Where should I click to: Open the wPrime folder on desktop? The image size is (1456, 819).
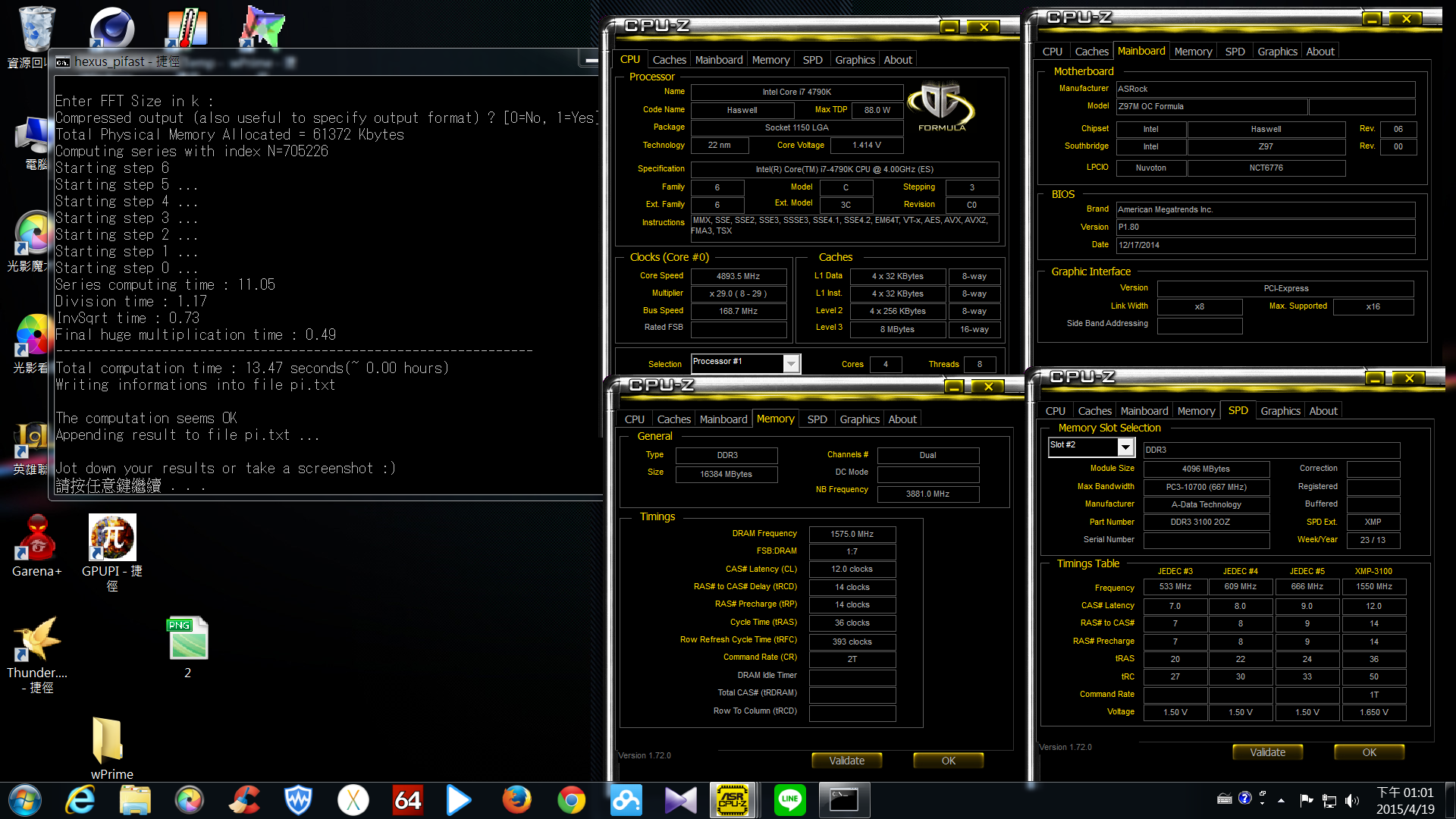111,748
